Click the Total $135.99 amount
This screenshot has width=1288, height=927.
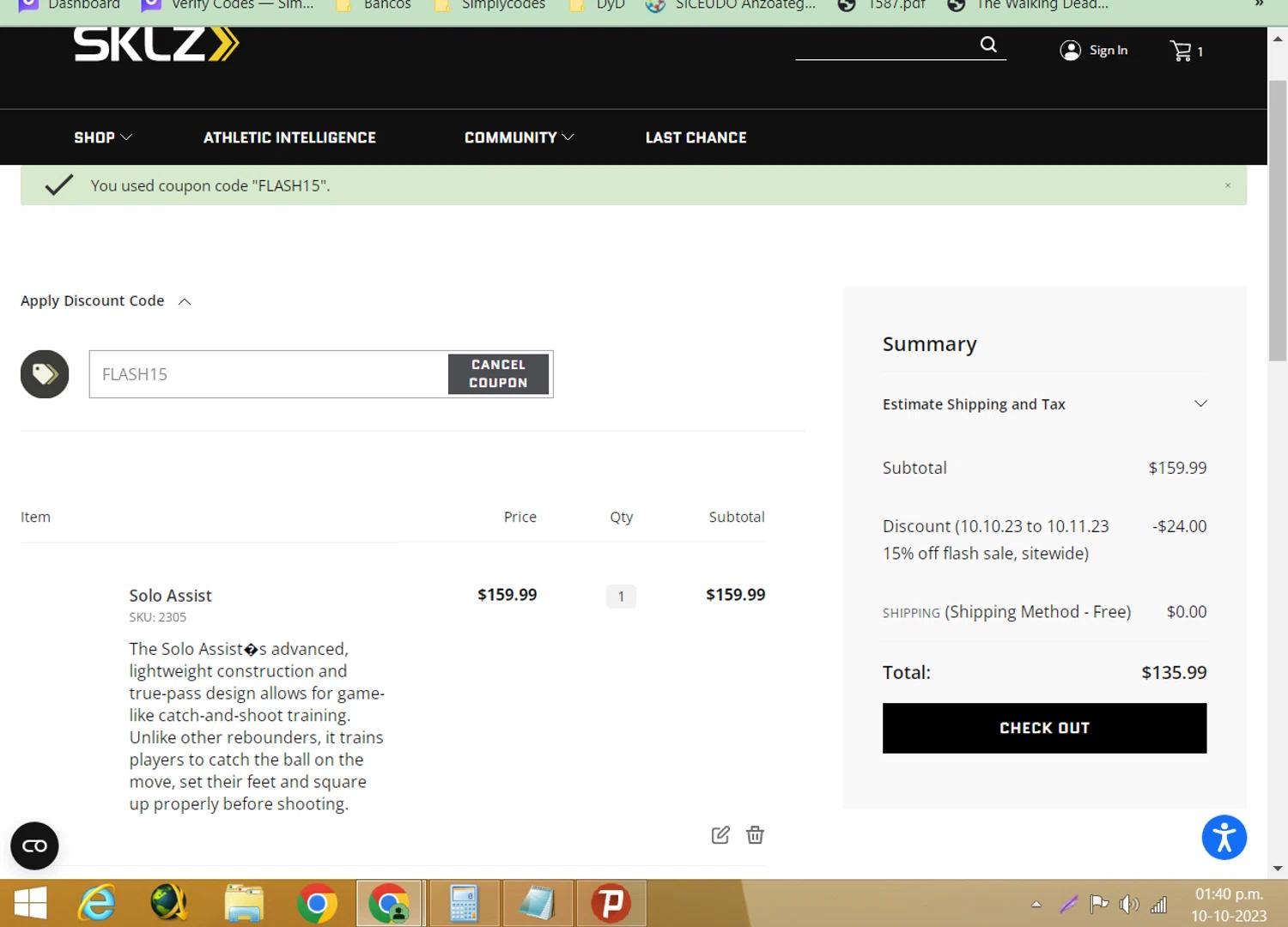[1174, 673]
